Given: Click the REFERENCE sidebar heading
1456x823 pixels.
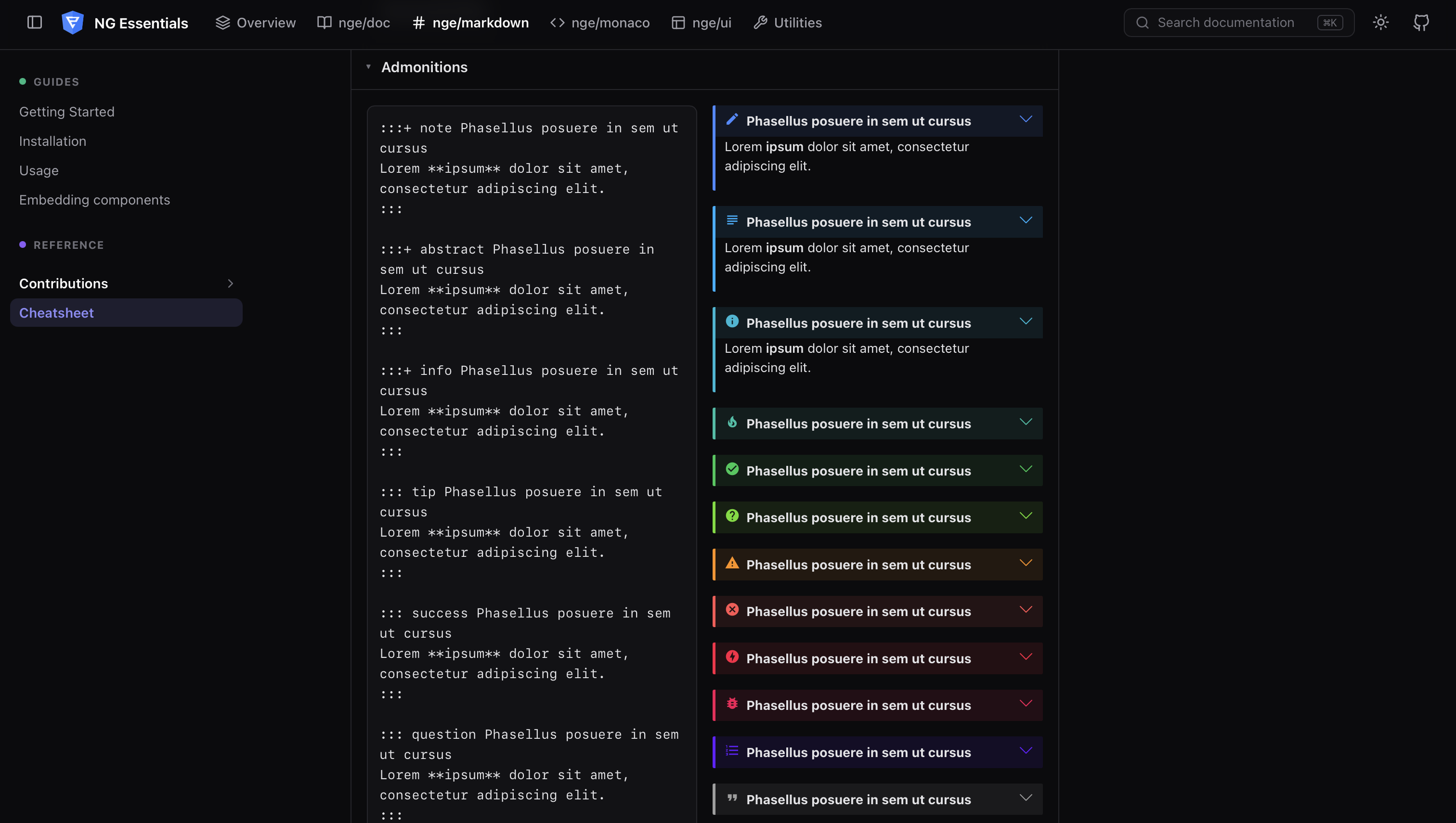Looking at the screenshot, I should click(x=68, y=245).
